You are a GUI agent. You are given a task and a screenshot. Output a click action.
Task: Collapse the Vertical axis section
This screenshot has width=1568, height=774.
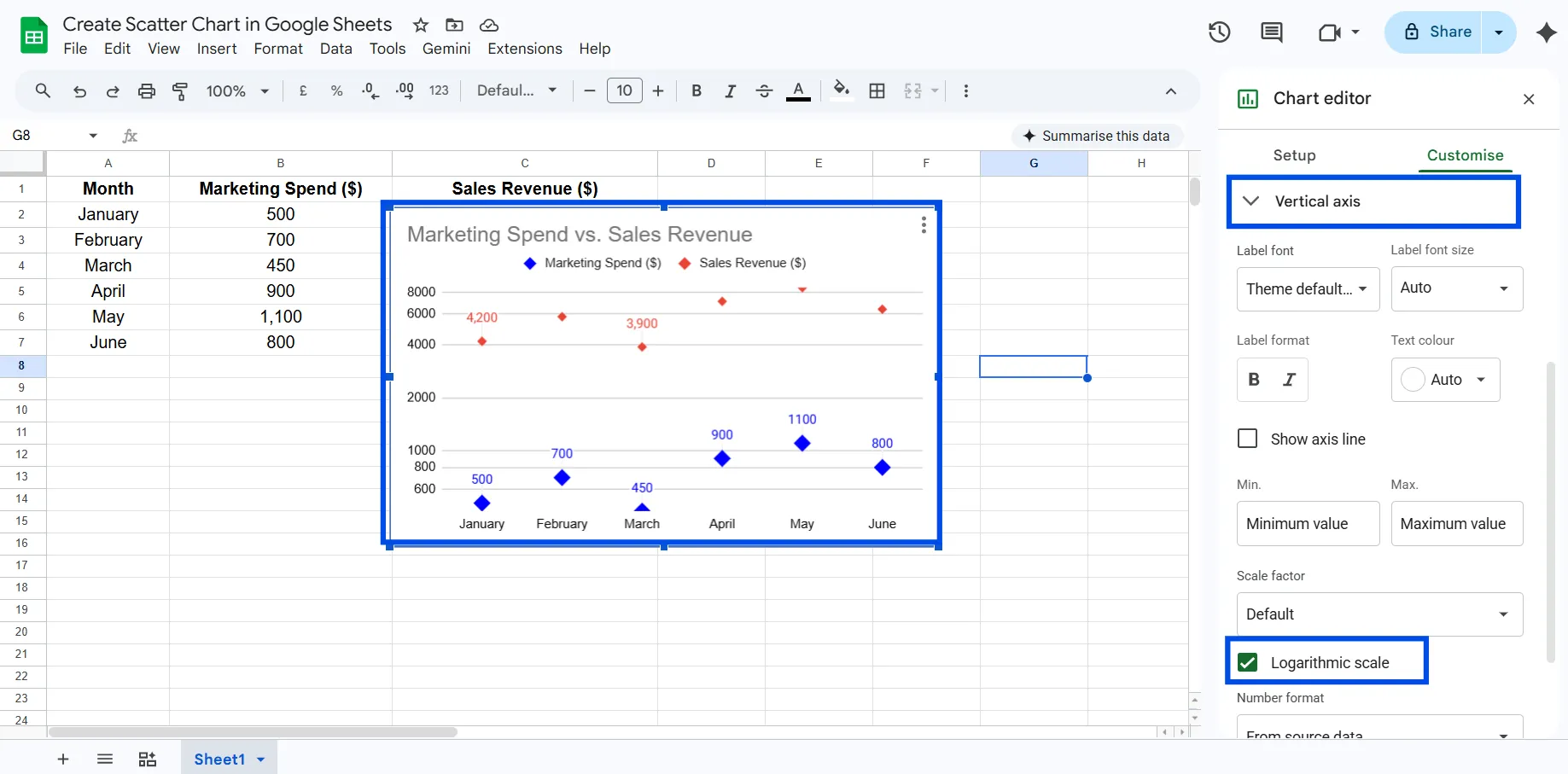tap(1373, 201)
